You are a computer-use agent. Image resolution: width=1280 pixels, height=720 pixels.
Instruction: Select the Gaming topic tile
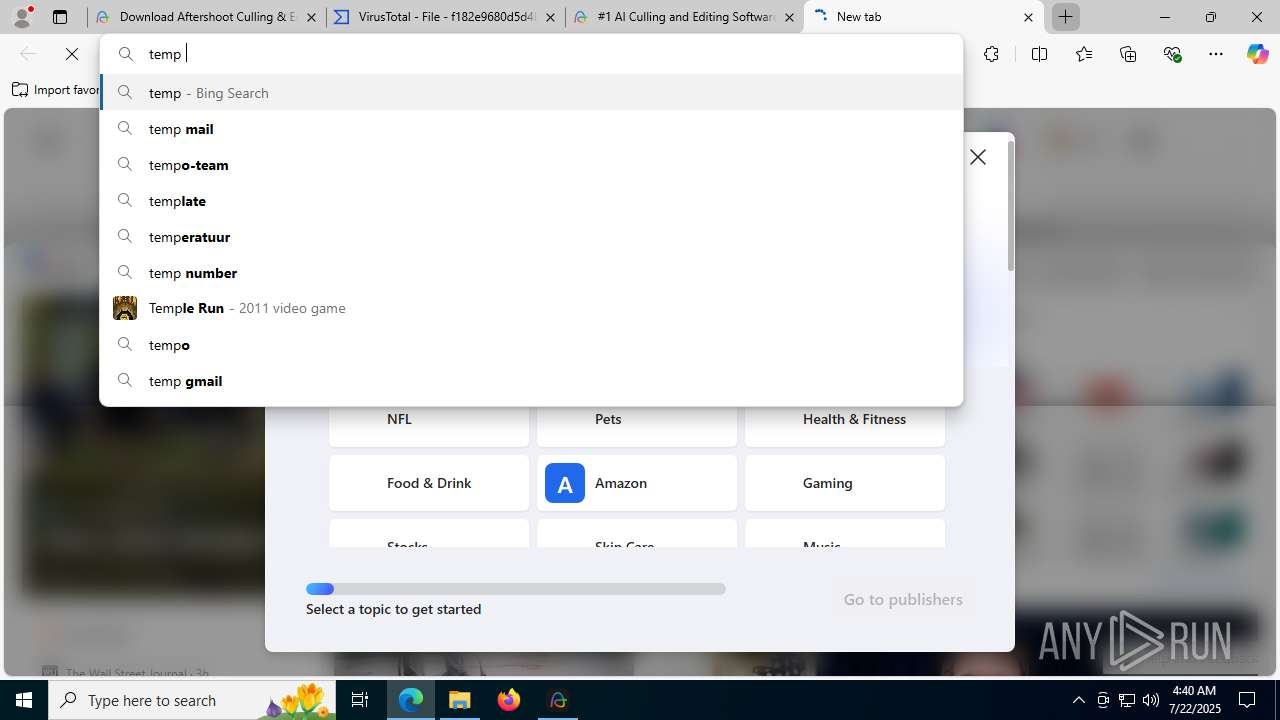point(845,483)
